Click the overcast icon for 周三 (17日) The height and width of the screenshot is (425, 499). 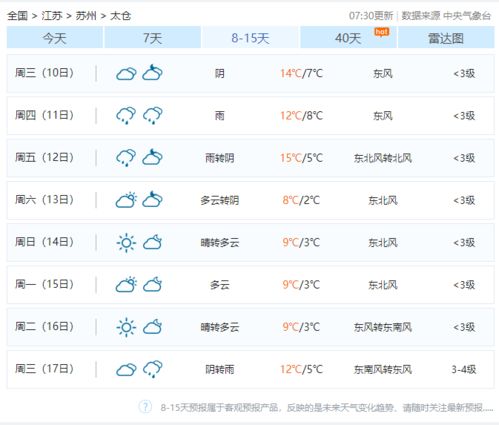click(126, 369)
